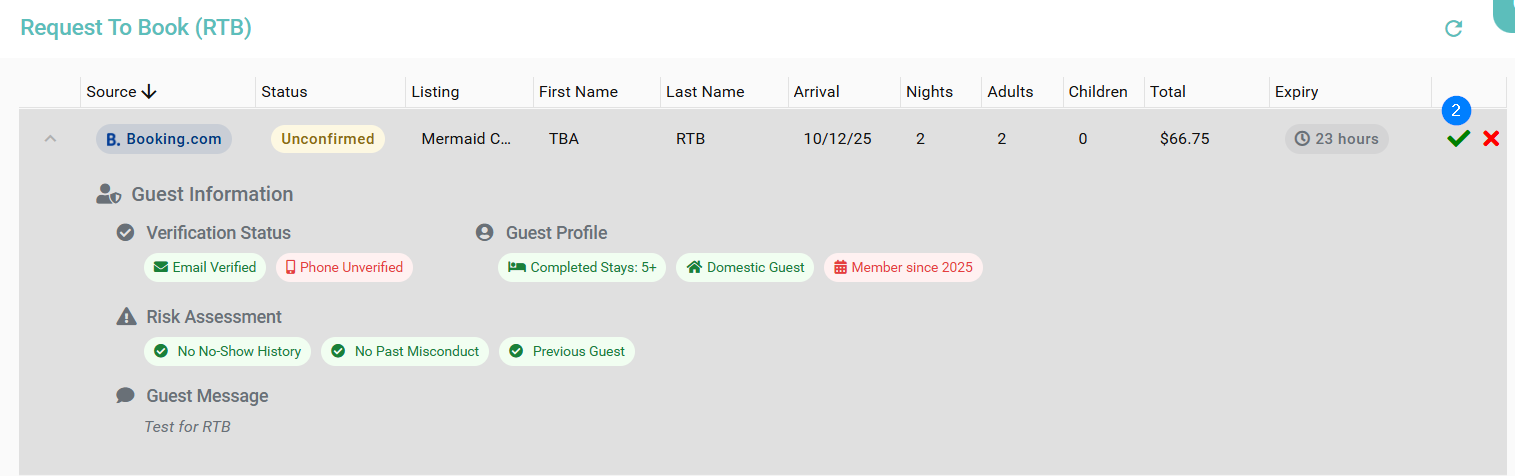Click the 23 hours expiry badge
This screenshot has height=476, width=1515.
click(1336, 139)
